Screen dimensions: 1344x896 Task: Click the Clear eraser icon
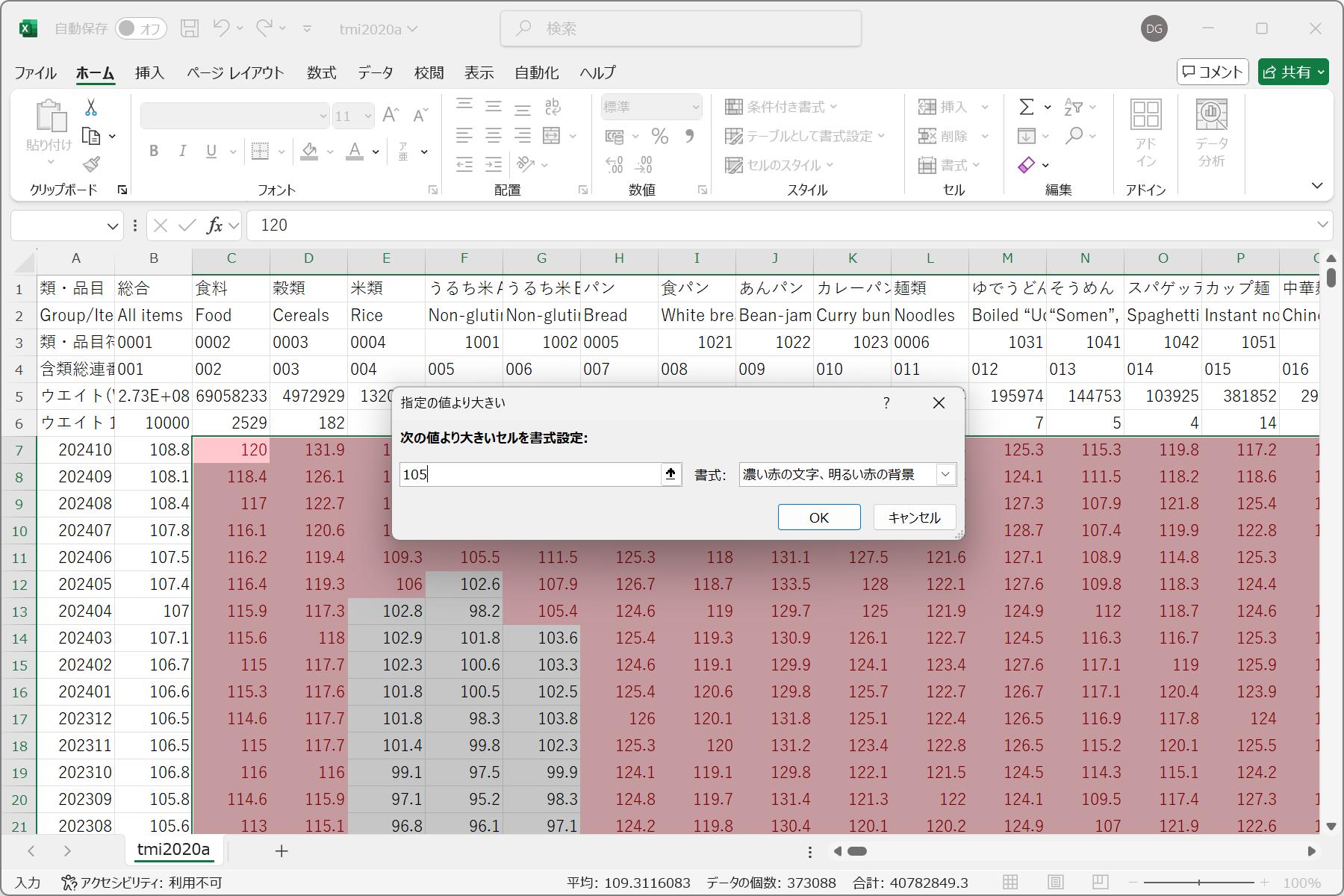pos(1027,164)
